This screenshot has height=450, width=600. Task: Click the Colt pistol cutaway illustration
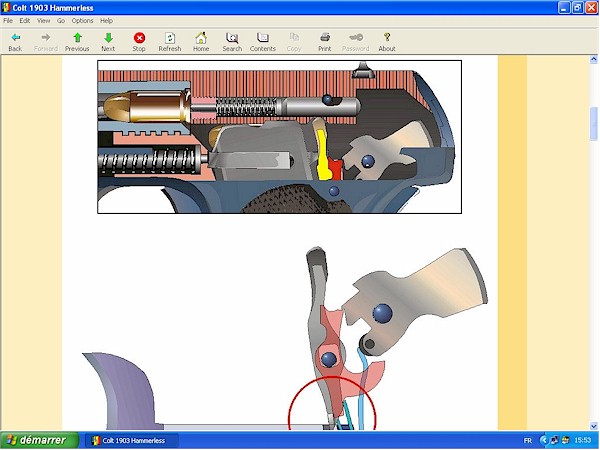tap(279, 137)
